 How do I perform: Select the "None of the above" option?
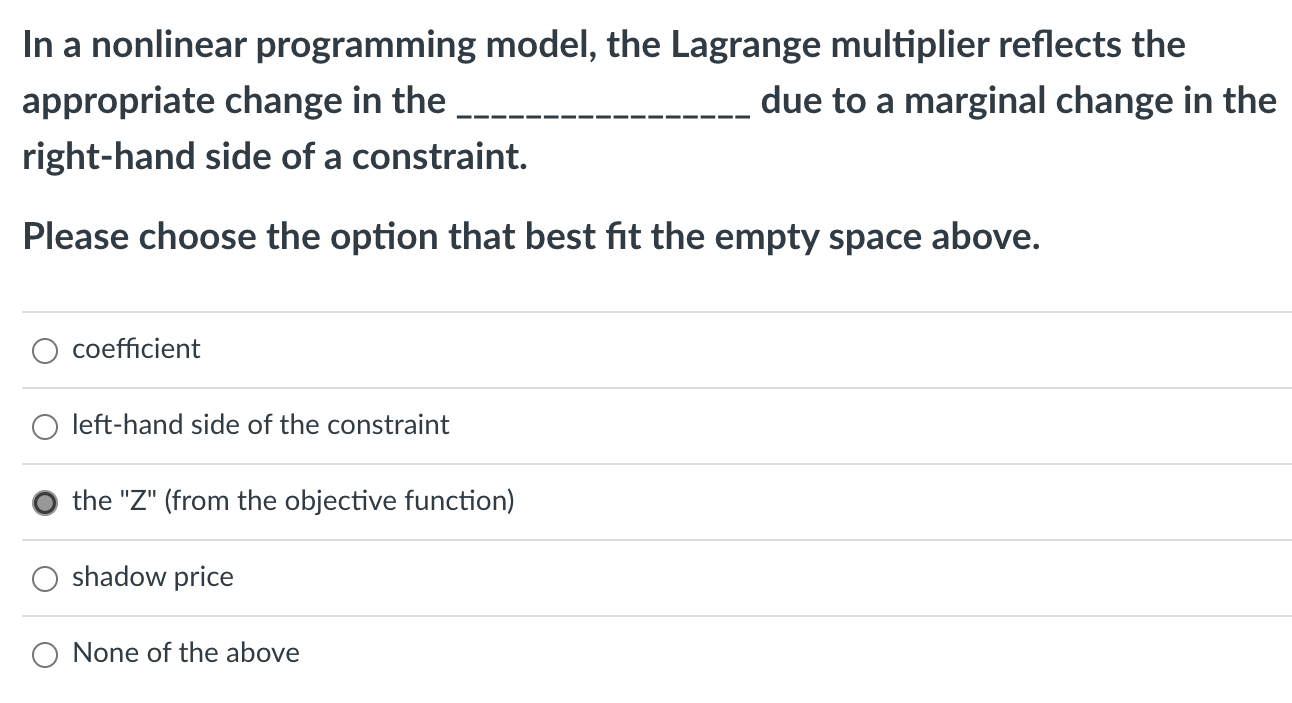pos(44,654)
